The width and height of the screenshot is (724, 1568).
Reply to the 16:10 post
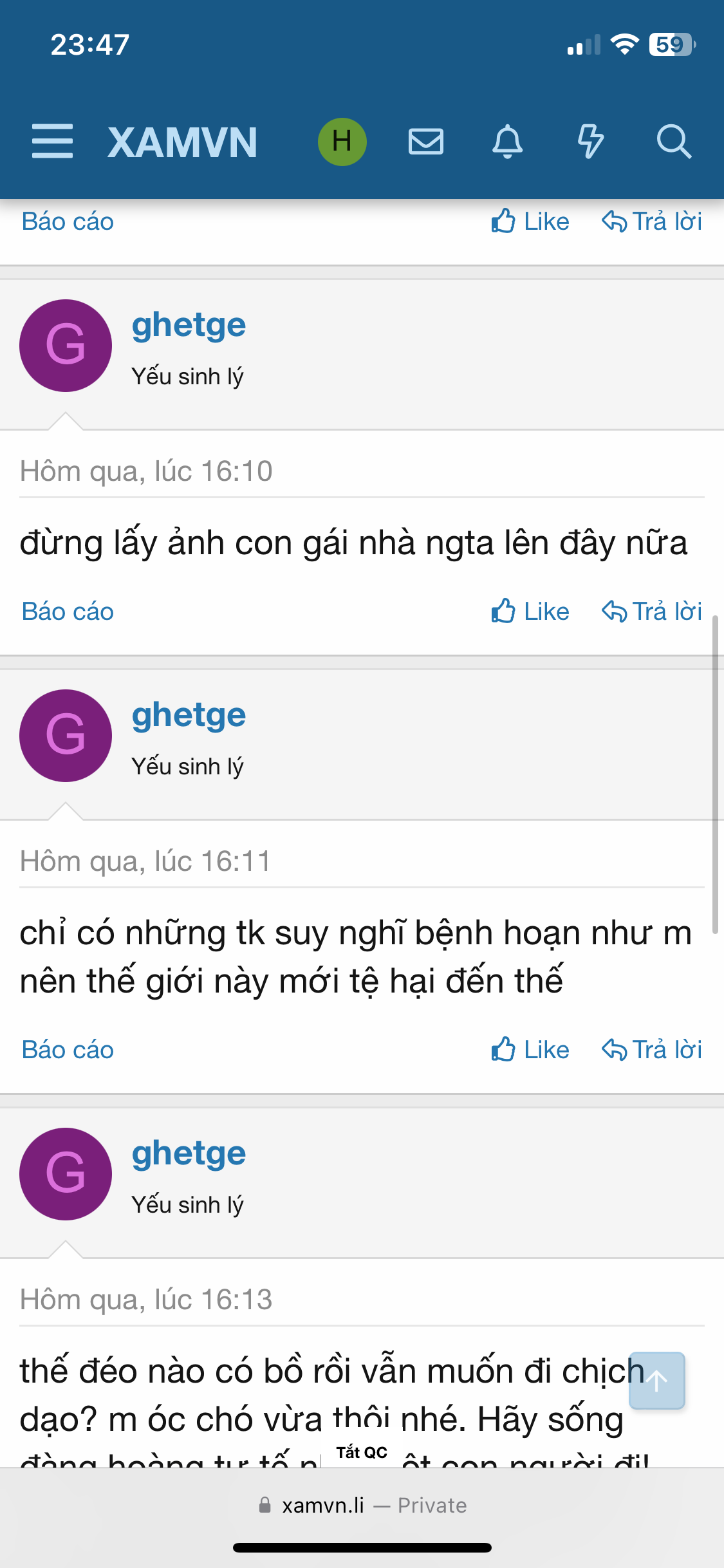651,611
